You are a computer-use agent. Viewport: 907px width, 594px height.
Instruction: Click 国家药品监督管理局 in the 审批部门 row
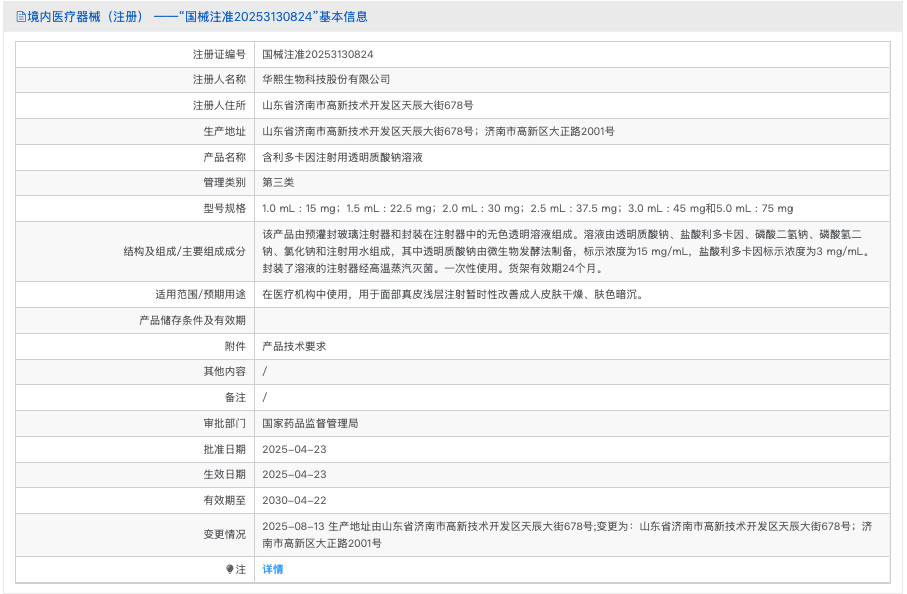(308, 422)
